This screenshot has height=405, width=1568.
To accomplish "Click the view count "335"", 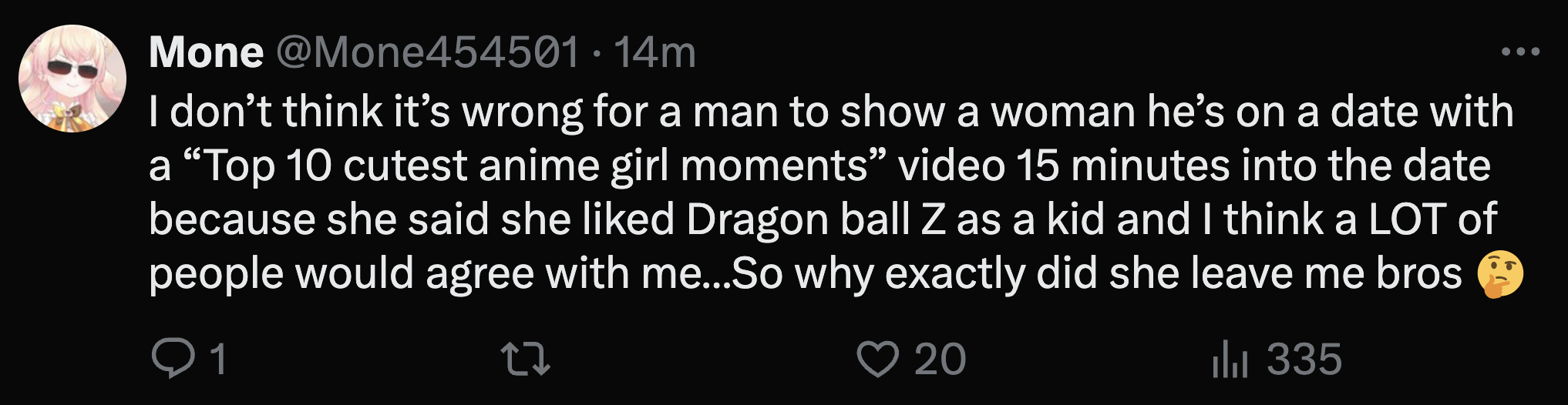I will coord(1304,360).
